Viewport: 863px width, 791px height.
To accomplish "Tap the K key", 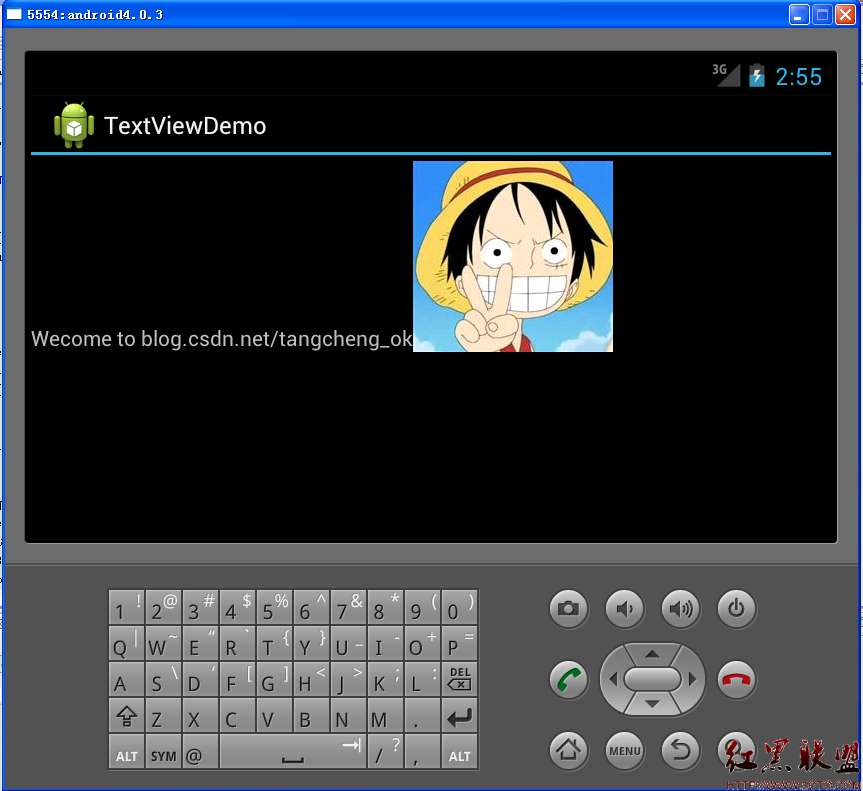I will (x=385, y=679).
